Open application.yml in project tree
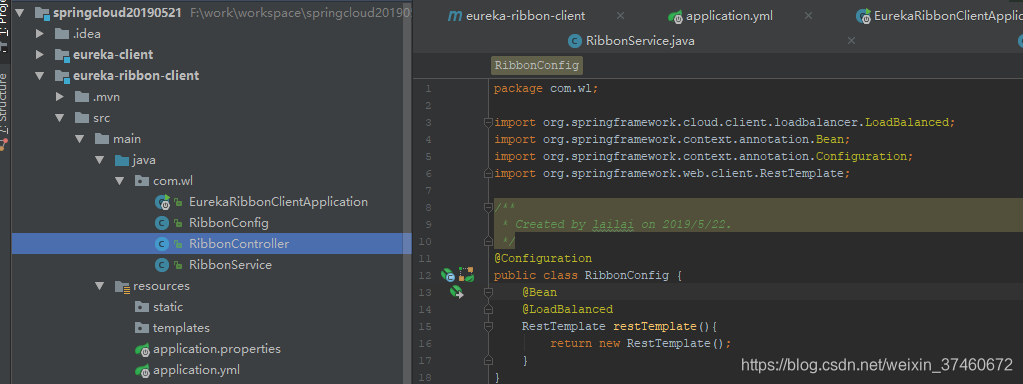 [x=196, y=370]
